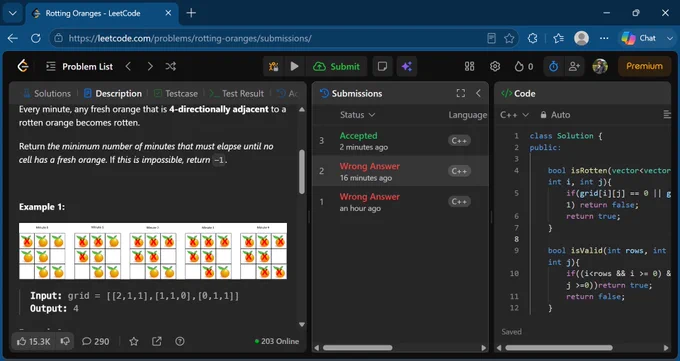Click the Premium button
The height and width of the screenshot is (361, 680).
pos(644,66)
